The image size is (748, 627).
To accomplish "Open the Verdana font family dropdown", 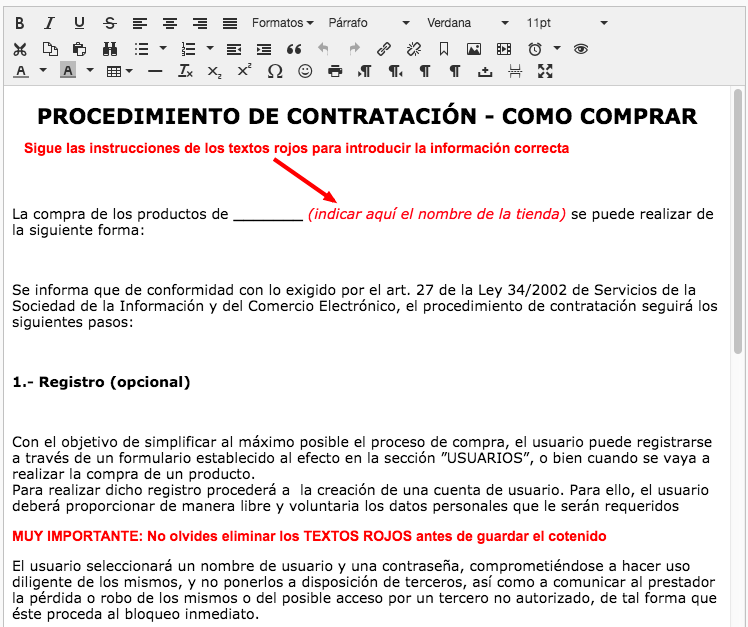I will point(468,23).
